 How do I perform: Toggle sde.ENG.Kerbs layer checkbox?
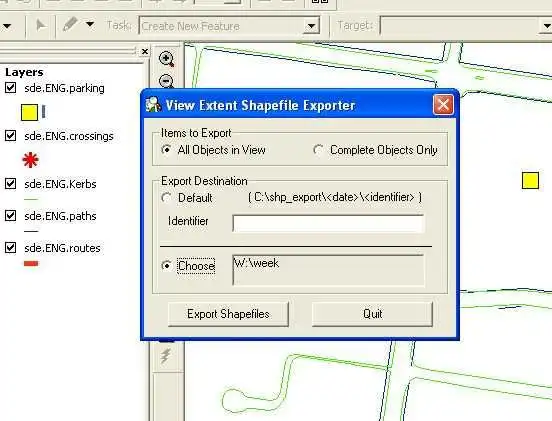[11, 183]
